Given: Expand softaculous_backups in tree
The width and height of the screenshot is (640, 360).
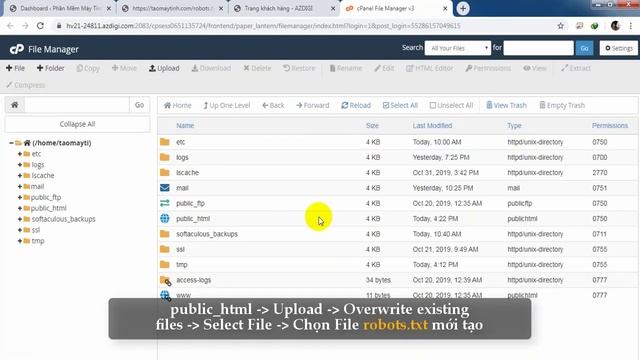Looking at the screenshot, I should 20,219.
